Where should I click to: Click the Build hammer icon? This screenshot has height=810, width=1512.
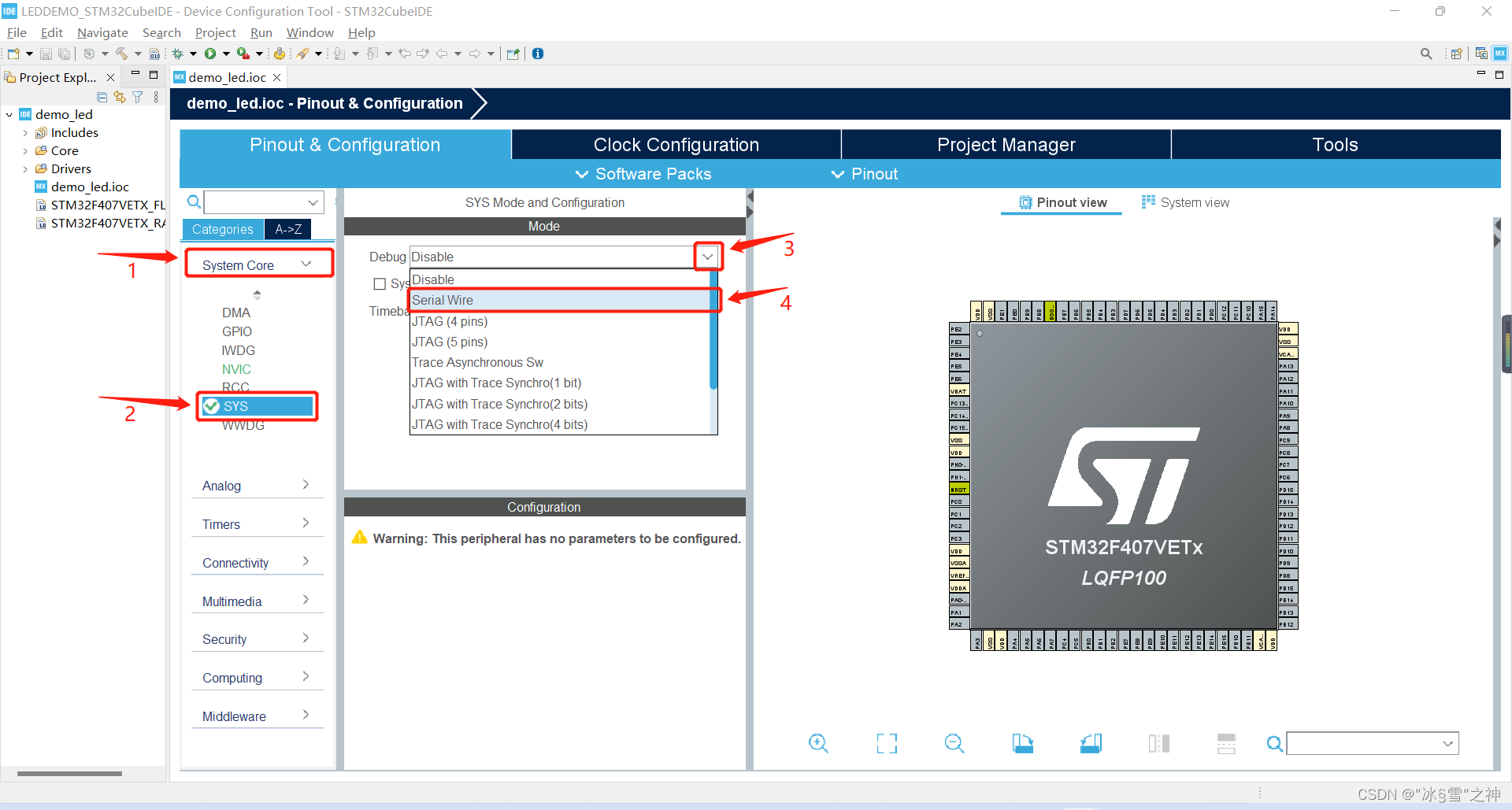coord(121,54)
